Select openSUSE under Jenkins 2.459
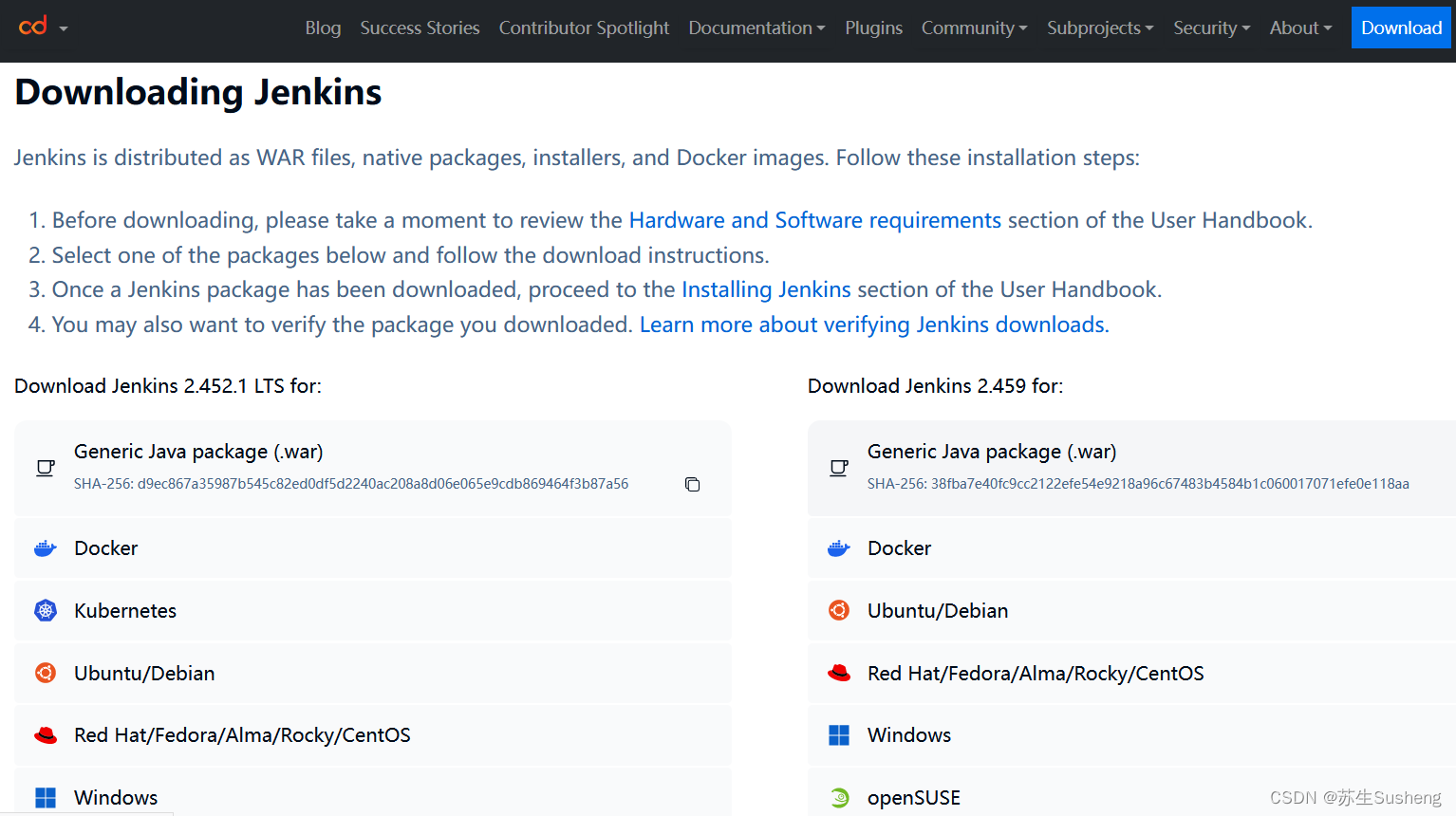Image resolution: width=1456 pixels, height=816 pixels. pos(1131,794)
